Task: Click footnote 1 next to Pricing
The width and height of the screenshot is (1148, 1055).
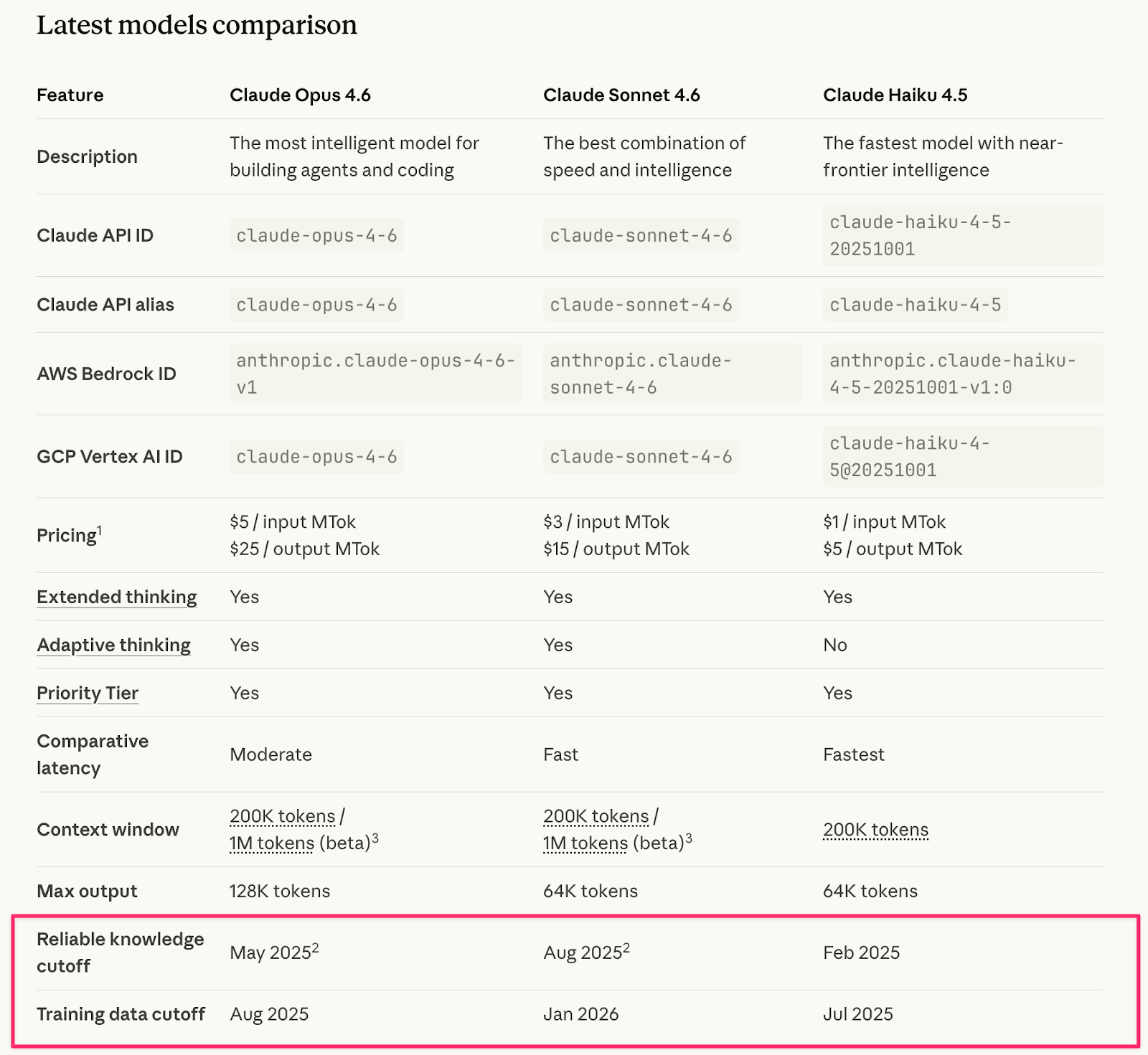Action: [x=100, y=530]
